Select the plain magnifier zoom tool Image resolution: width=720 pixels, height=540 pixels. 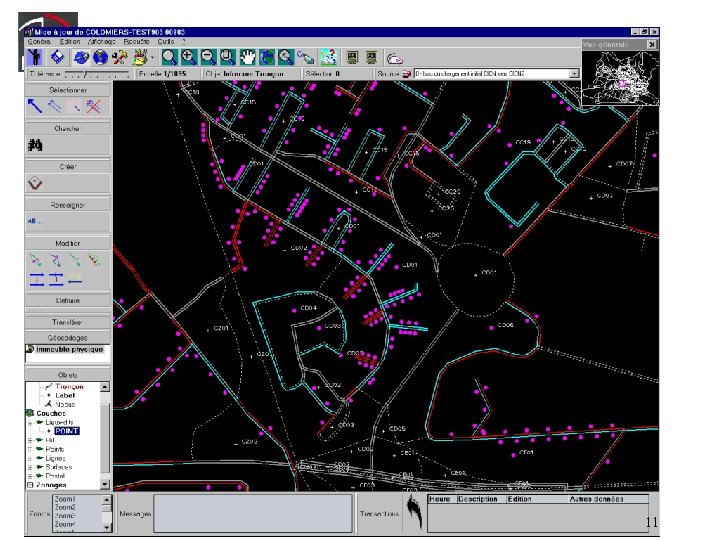169,58
